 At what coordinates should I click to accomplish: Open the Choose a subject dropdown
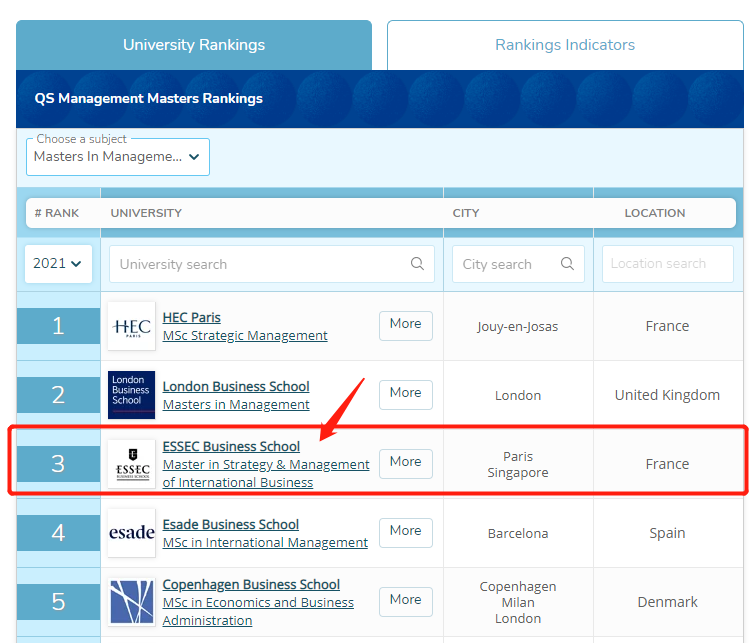(x=118, y=157)
